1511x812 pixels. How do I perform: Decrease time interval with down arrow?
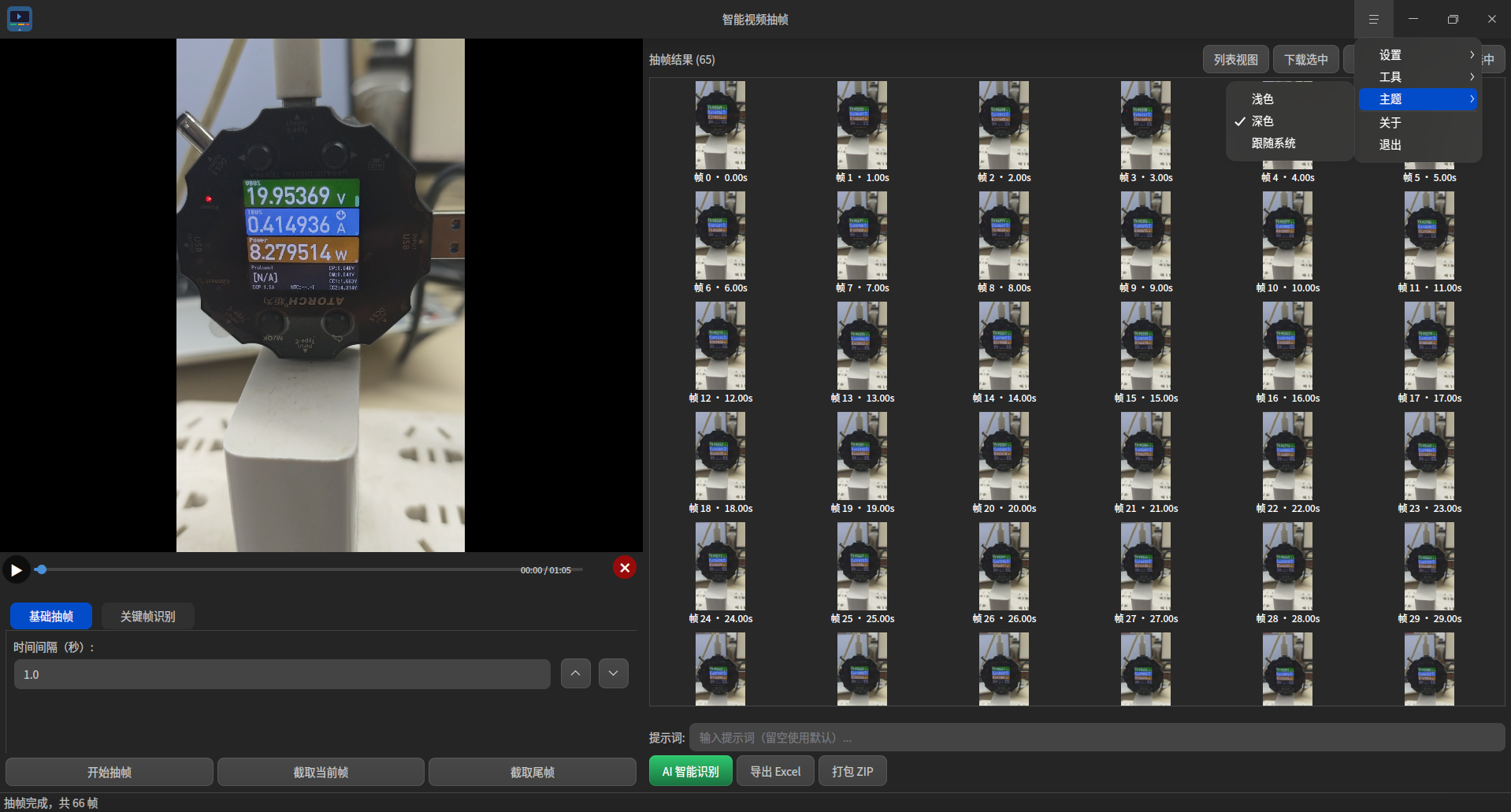[614, 673]
